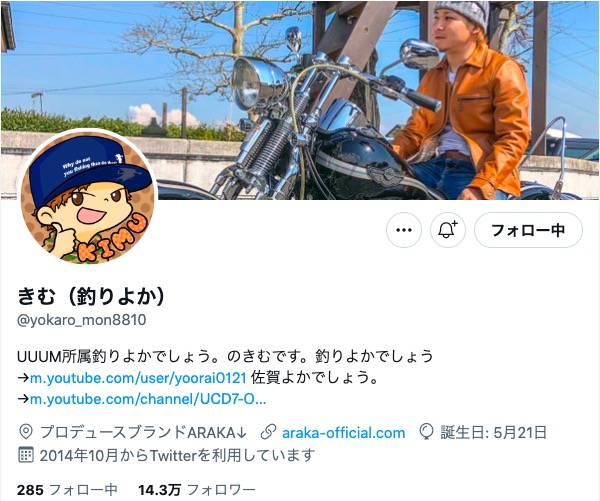This screenshot has width=600, height=501.
Task: Click the location pin icon
Action: 25,432
